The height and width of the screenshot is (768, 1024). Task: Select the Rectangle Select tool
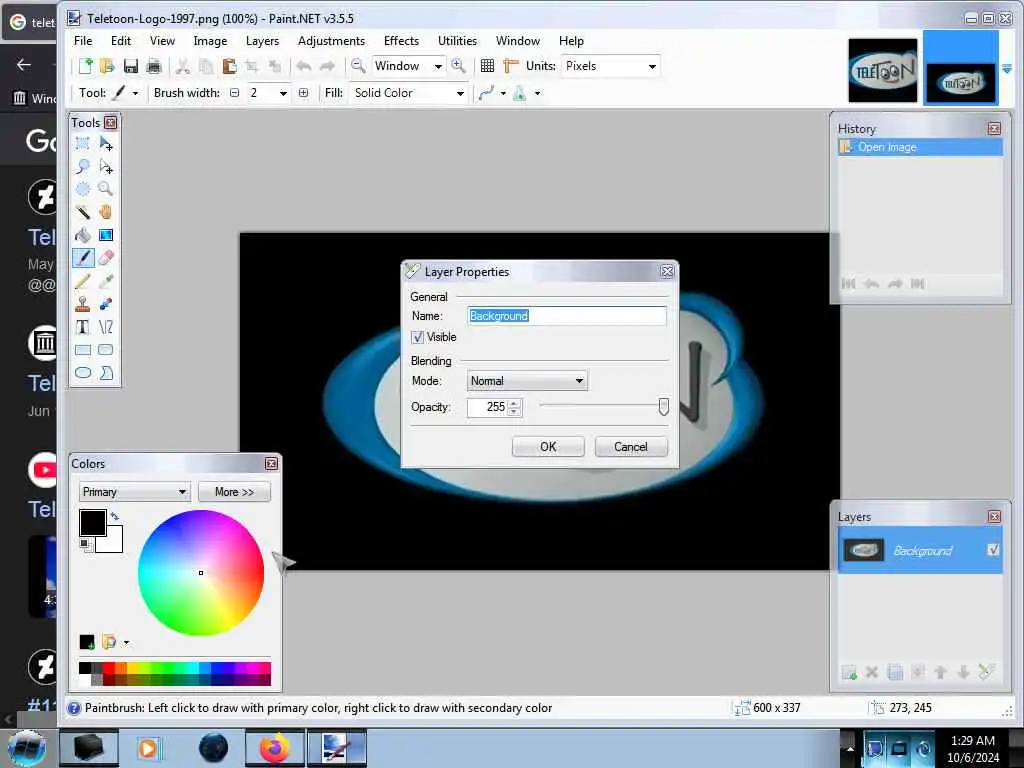tap(83, 143)
